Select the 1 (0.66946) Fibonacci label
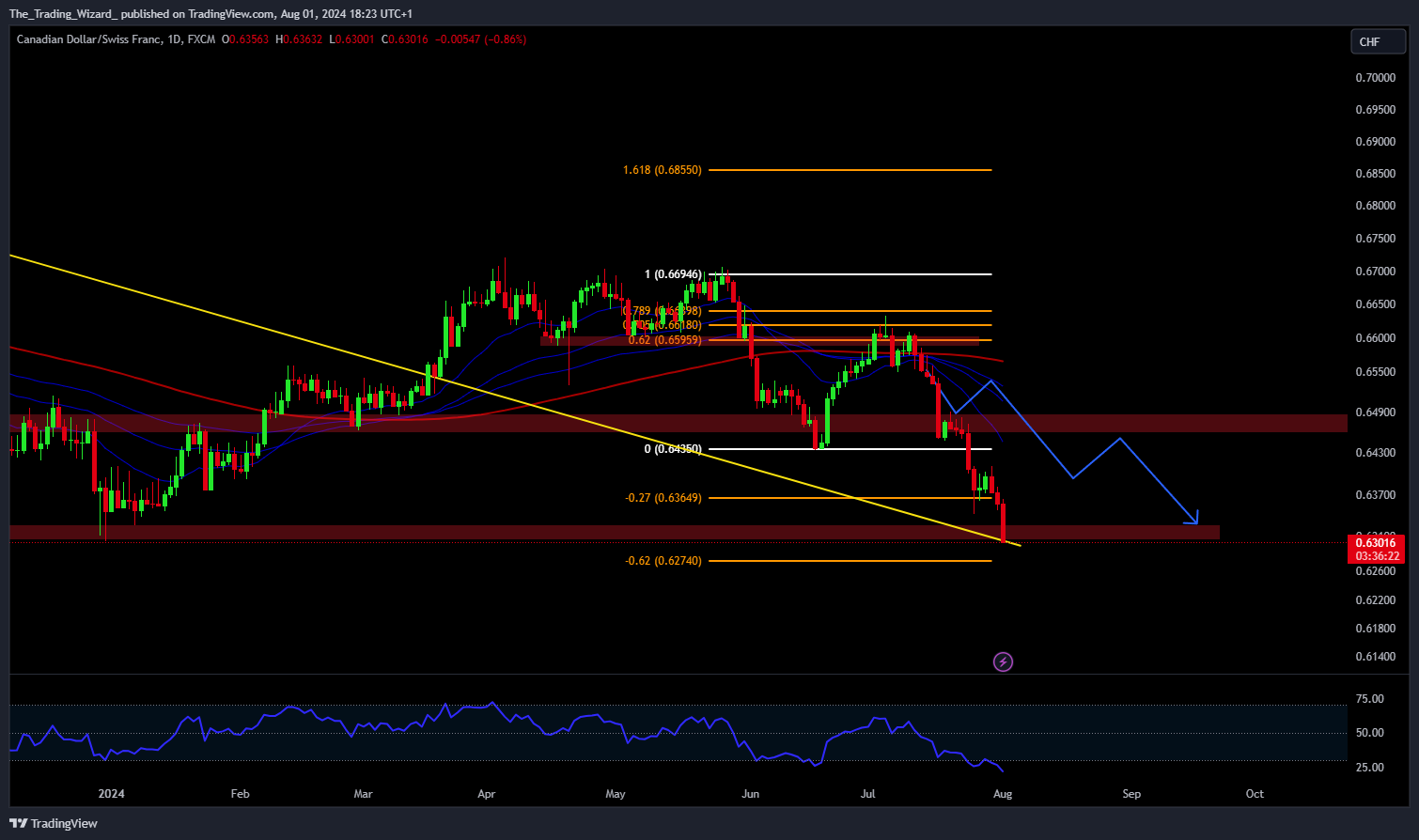The height and width of the screenshot is (840, 1419). coord(673,274)
